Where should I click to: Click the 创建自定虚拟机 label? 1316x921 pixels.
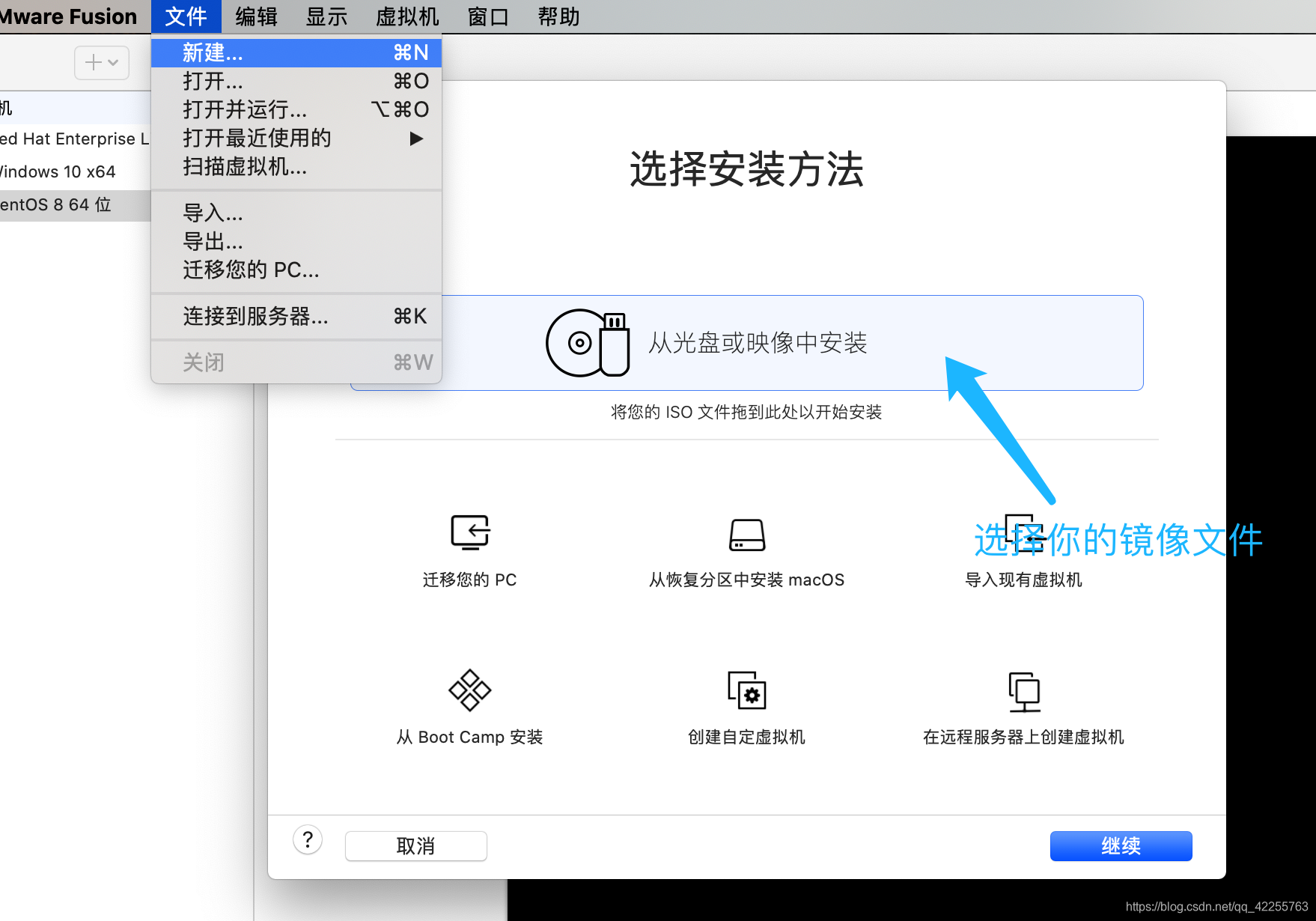tap(747, 737)
